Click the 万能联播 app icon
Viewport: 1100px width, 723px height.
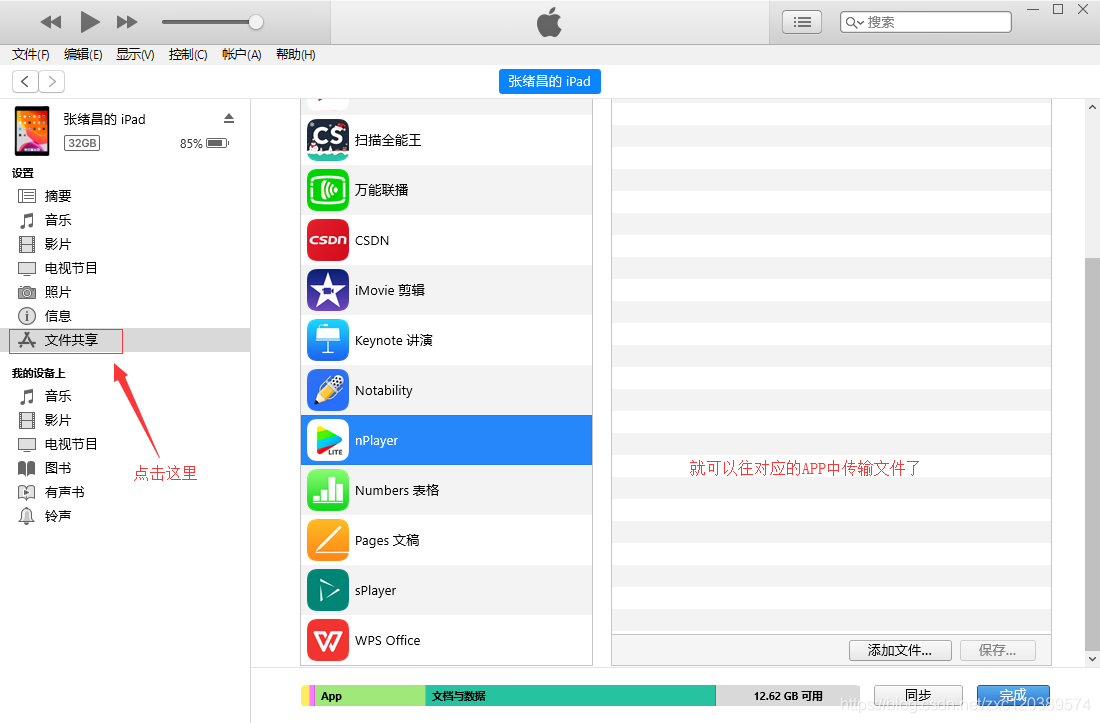[328, 190]
